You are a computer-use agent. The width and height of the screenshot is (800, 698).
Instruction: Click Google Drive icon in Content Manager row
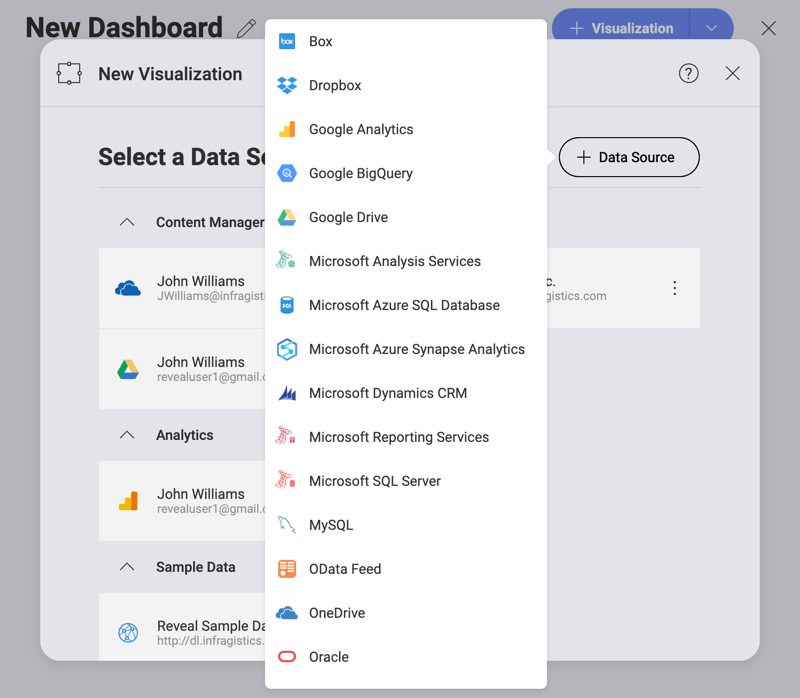(128, 369)
